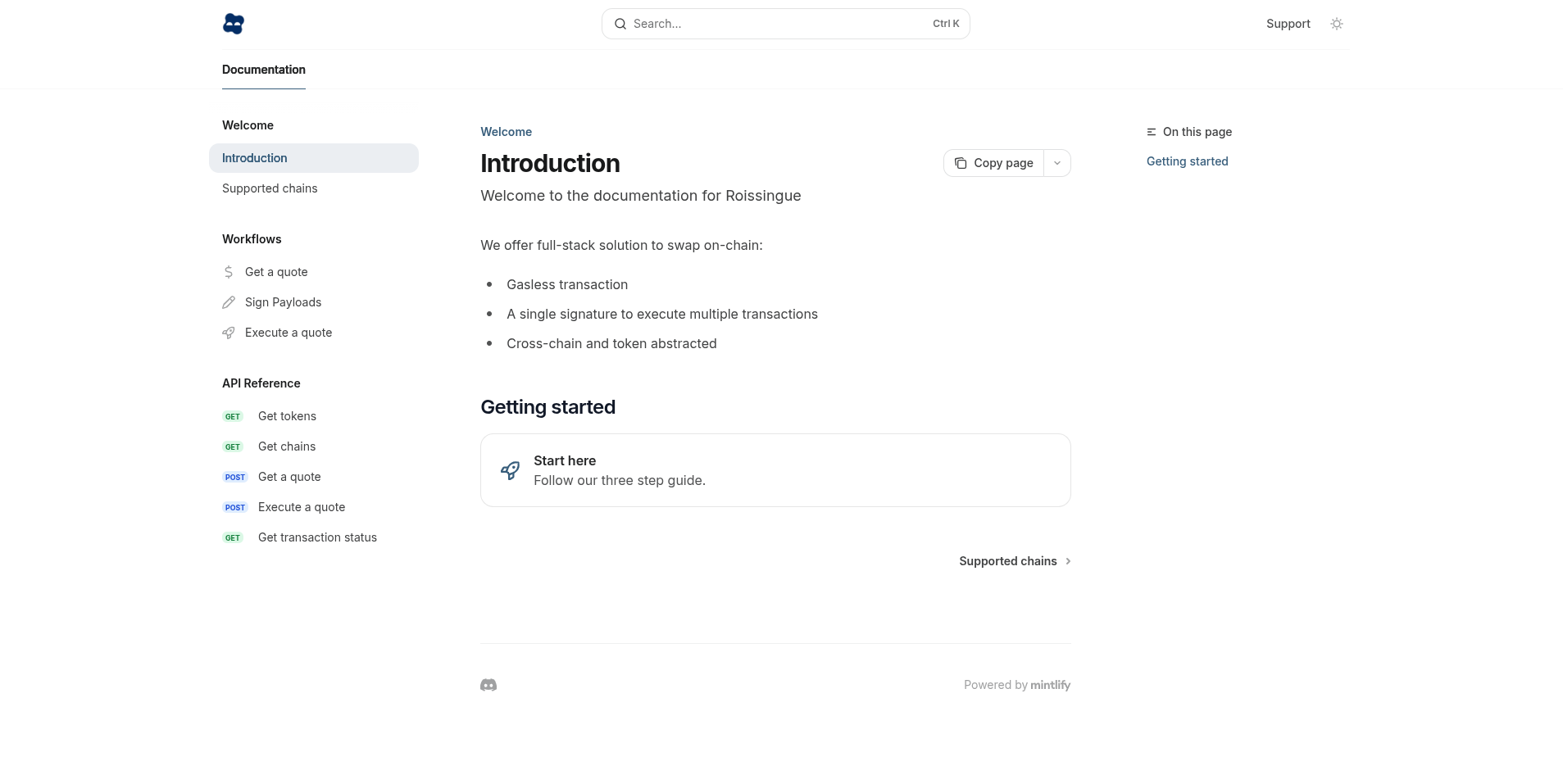Switch to the Documentation tab
Image resolution: width=1563 pixels, height=784 pixels.
(x=263, y=70)
